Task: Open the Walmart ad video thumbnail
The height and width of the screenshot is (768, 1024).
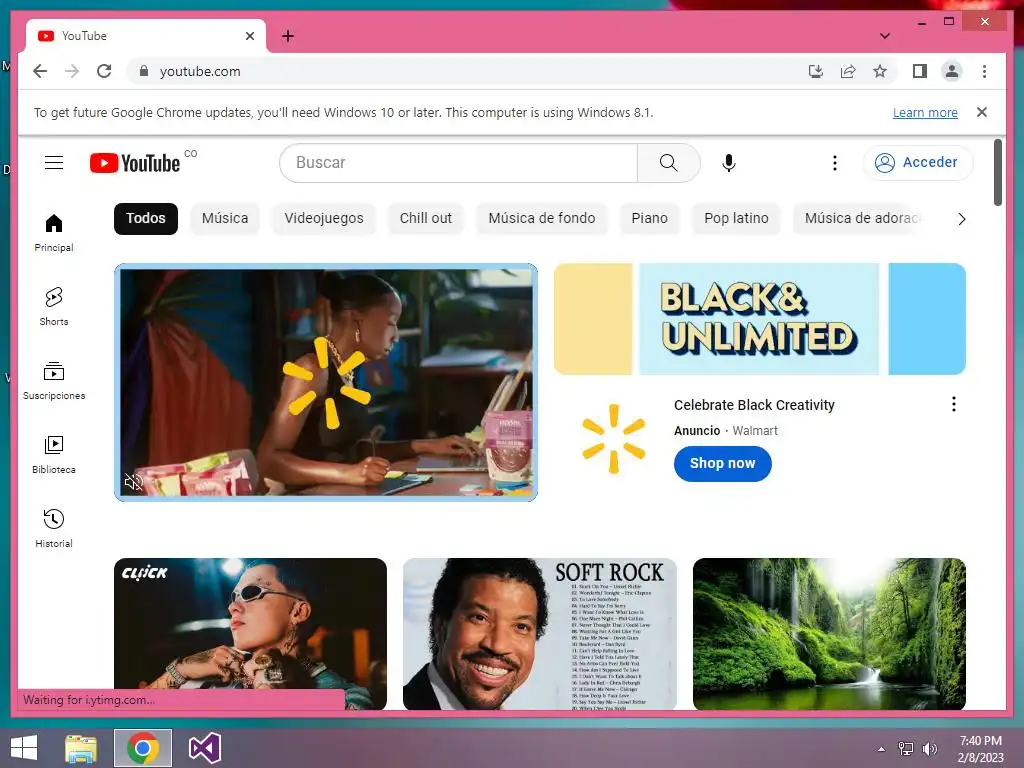Action: (326, 383)
